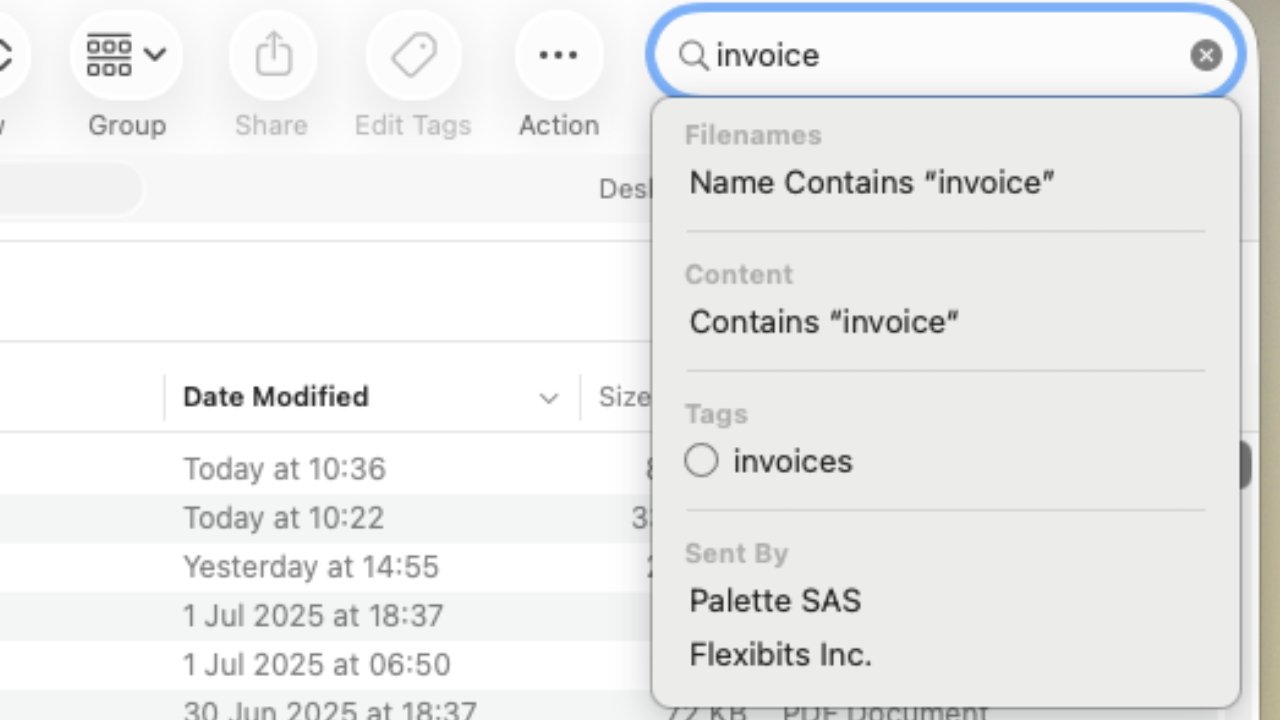
Task: Select the row modified 1 Jul 2025 at 06:50
Action: point(325,665)
